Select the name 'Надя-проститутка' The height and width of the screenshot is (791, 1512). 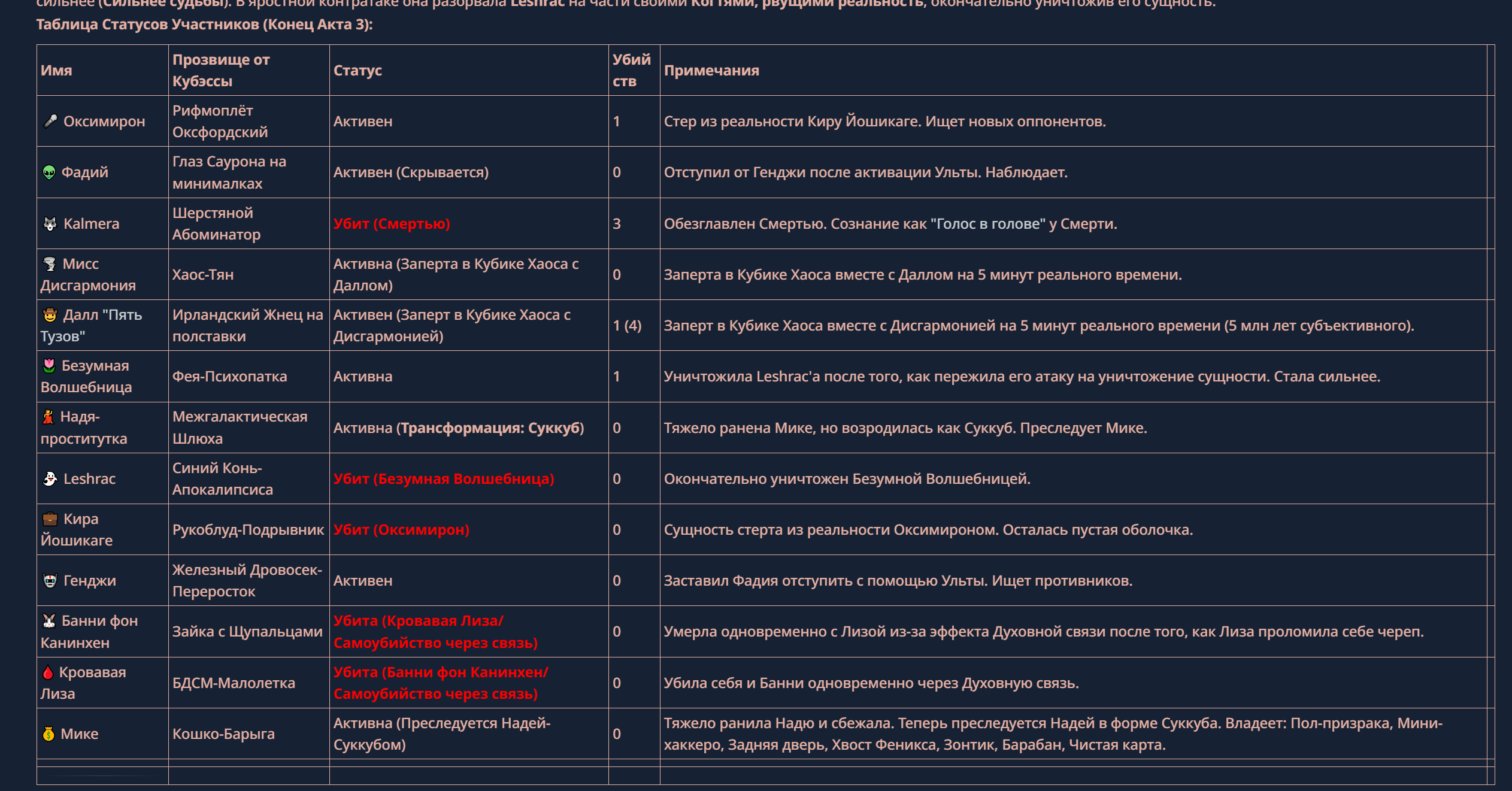click(84, 428)
